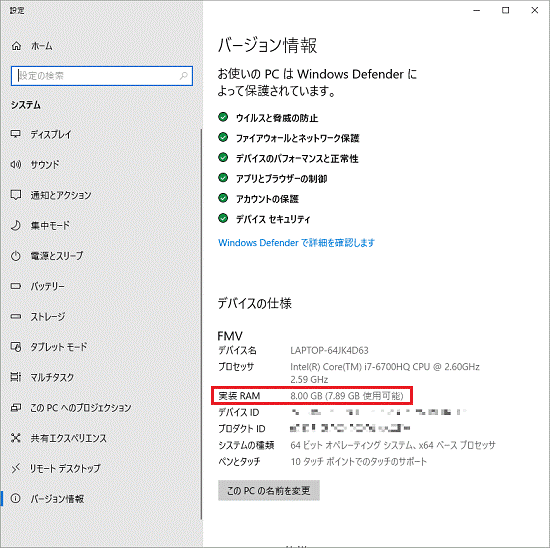Viewport: 550px width, 548px height.
Task: Click the battery icon in sidebar
Action: tap(16, 286)
